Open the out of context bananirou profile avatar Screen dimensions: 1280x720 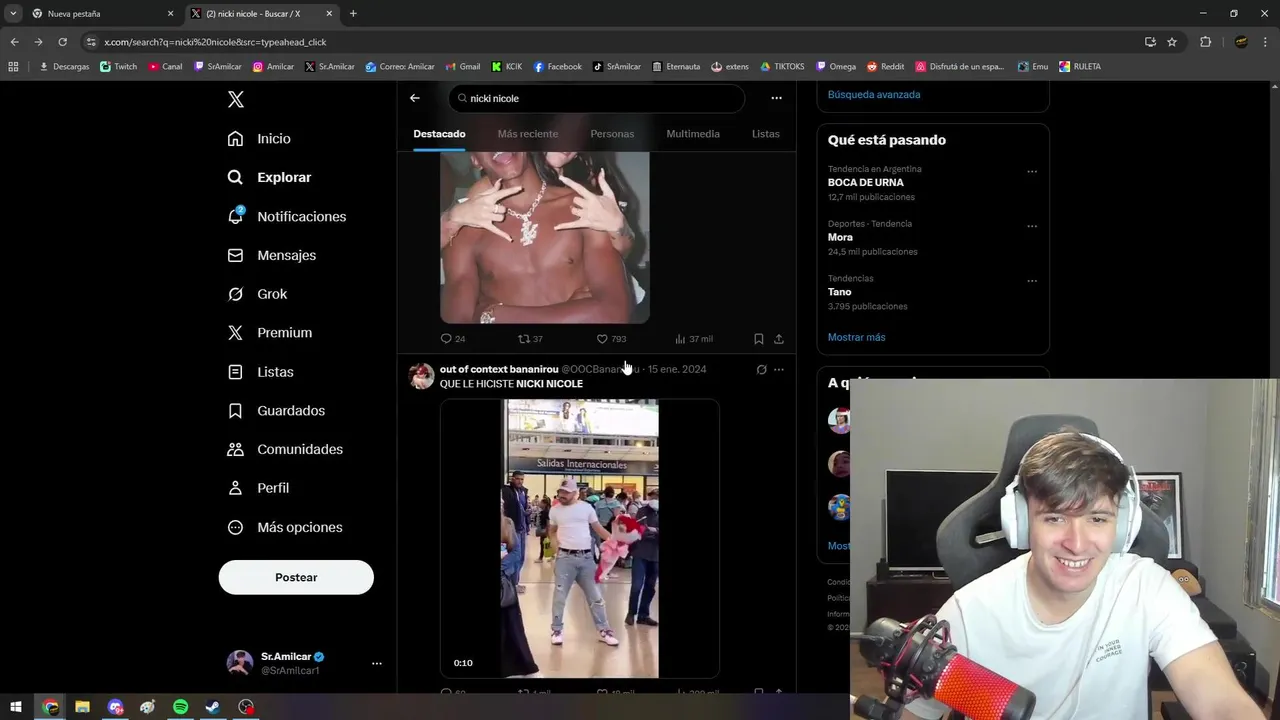422,376
